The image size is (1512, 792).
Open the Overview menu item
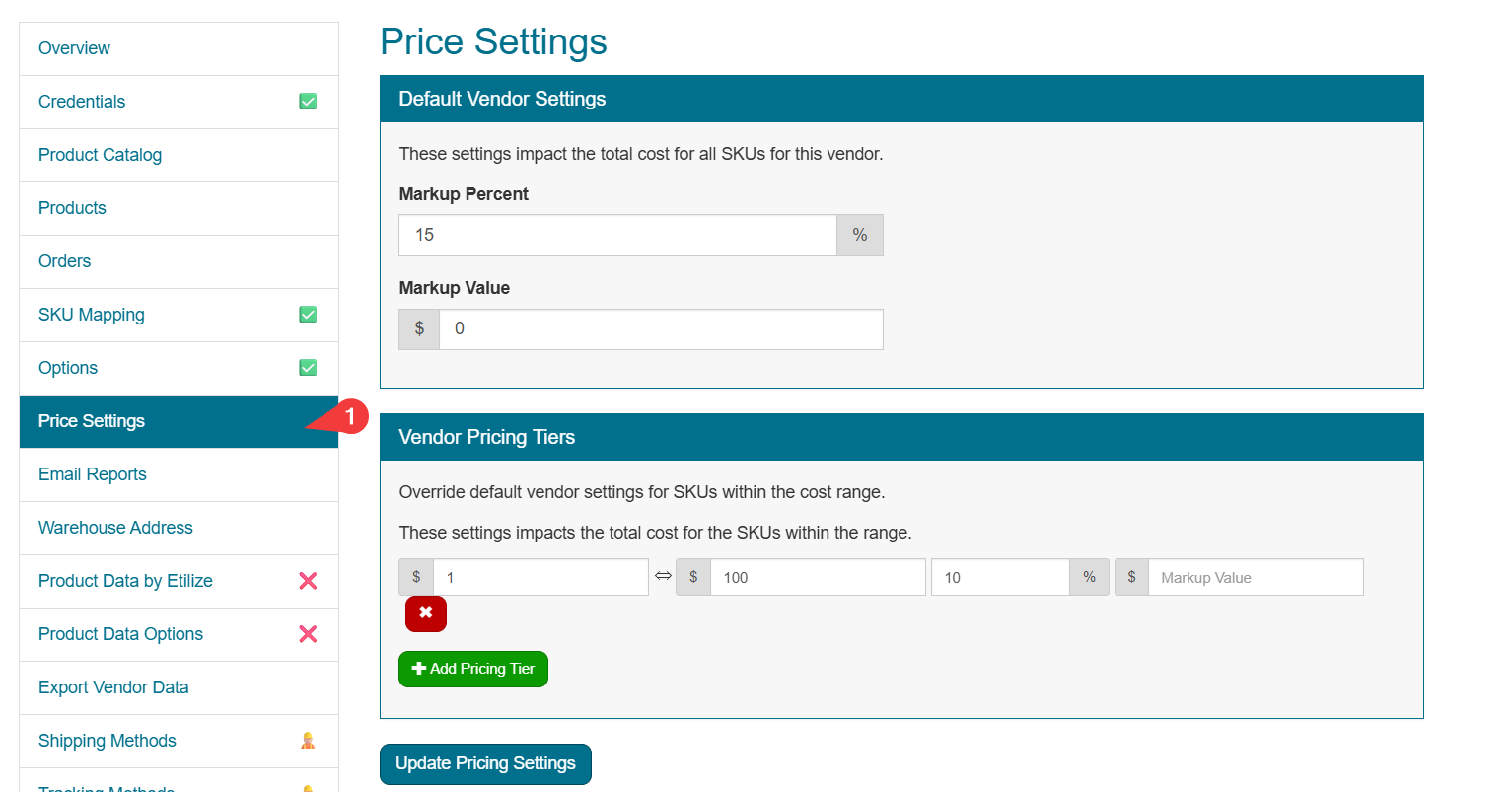pyautogui.click(x=74, y=48)
